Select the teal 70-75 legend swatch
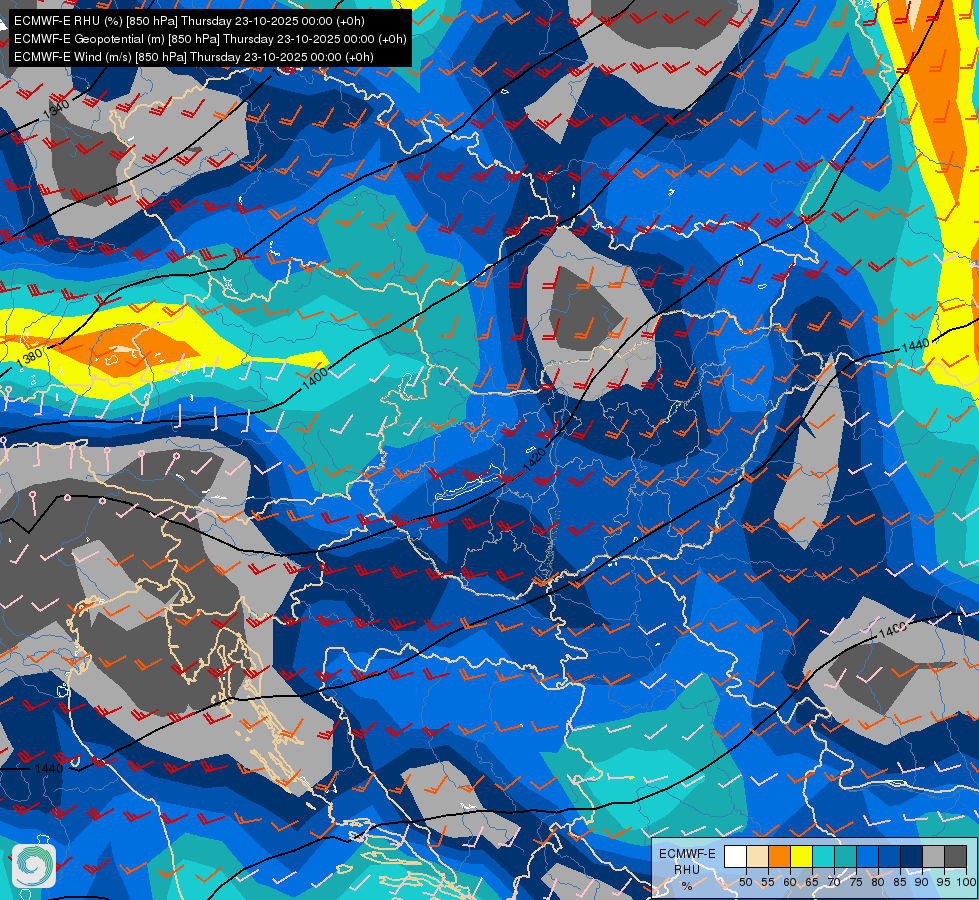Screen dimensions: 979x900 (846, 856)
